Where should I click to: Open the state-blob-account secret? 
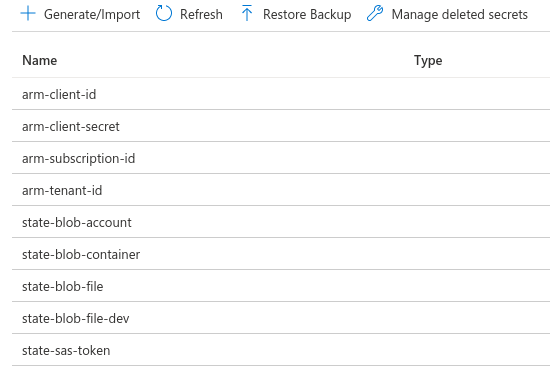point(77,222)
